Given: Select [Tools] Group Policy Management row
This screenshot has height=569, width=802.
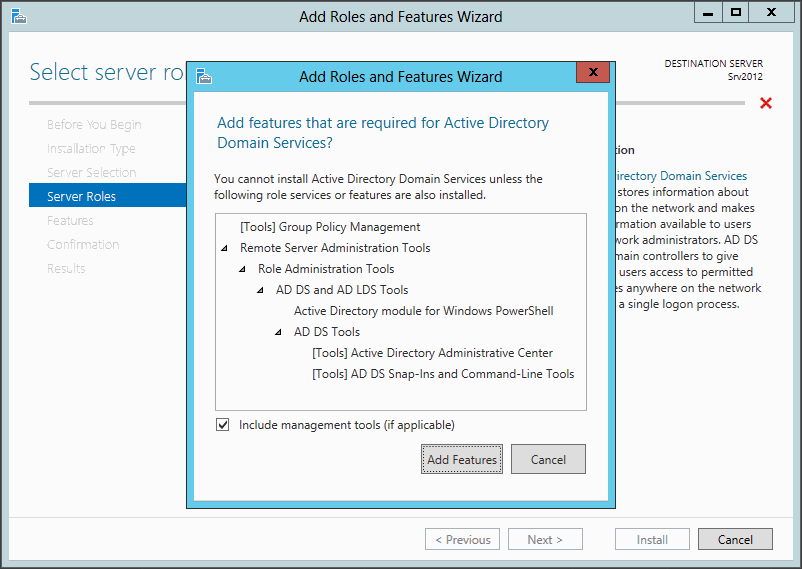Looking at the screenshot, I should coord(330,227).
